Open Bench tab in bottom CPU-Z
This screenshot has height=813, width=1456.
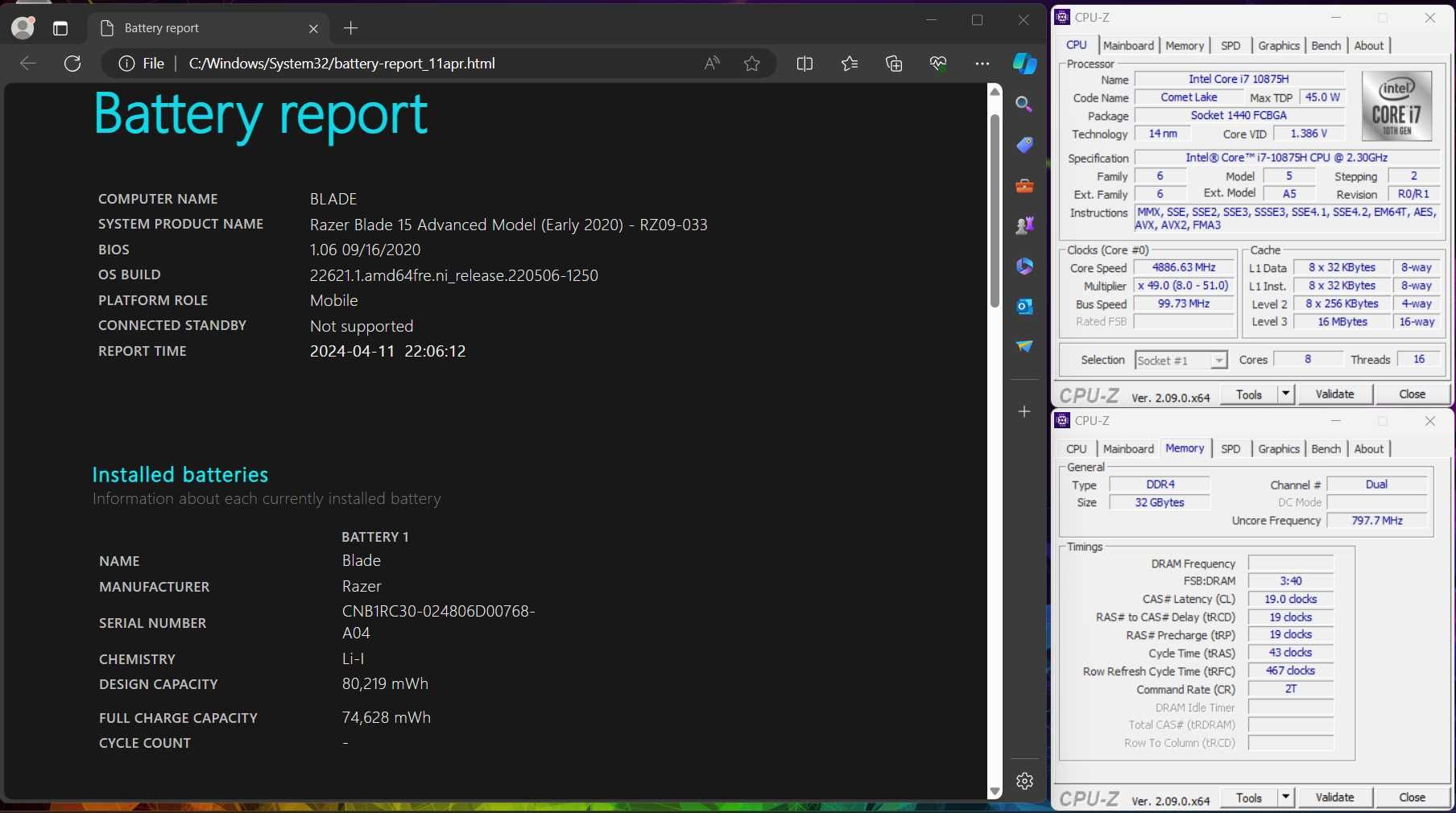(1326, 449)
